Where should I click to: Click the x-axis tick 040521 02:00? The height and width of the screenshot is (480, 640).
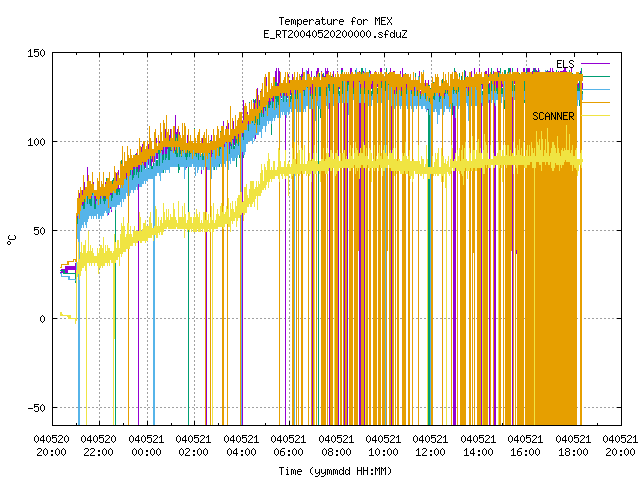pos(193,446)
